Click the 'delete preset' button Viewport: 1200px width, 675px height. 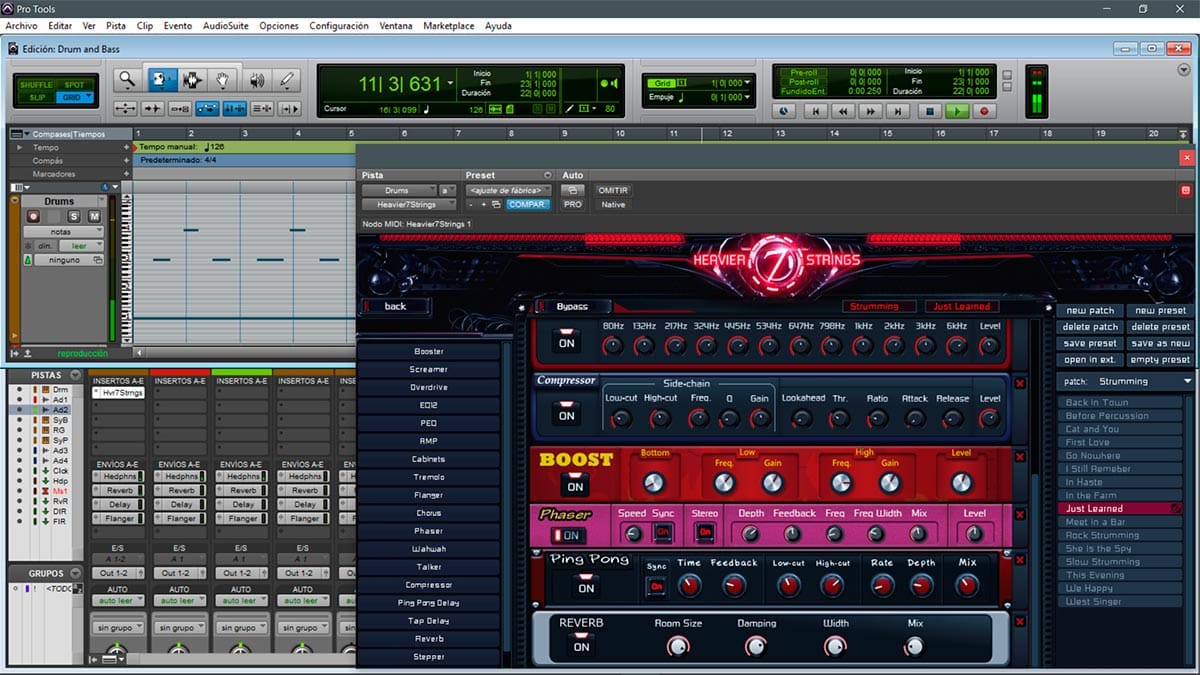click(x=1161, y=327)
